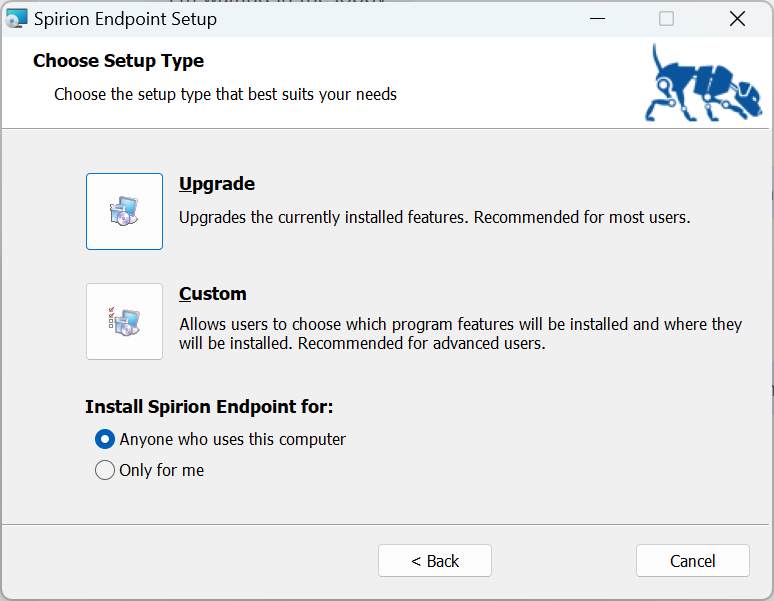The image size is (774, 601).
Task: Click the Spirion robot dog logo
Action: [705, 83]
